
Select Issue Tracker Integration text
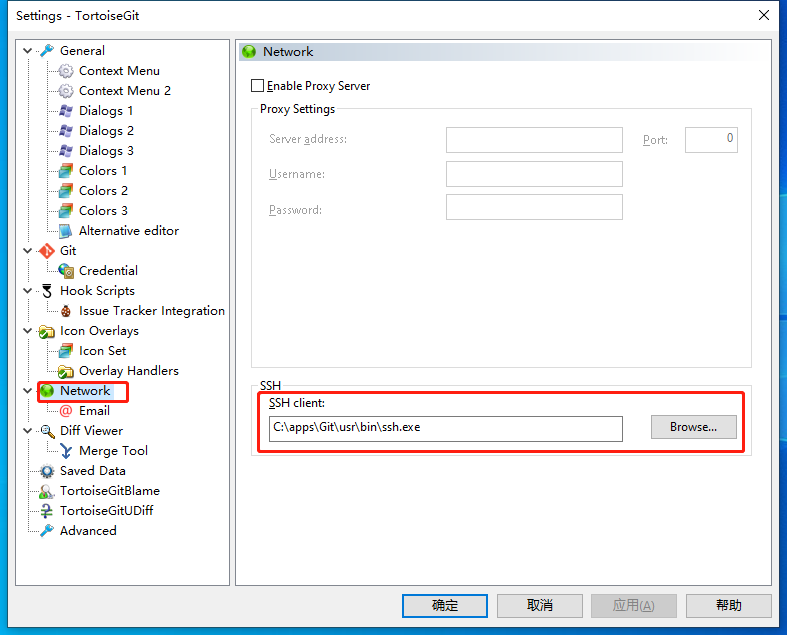click(152, 311)
